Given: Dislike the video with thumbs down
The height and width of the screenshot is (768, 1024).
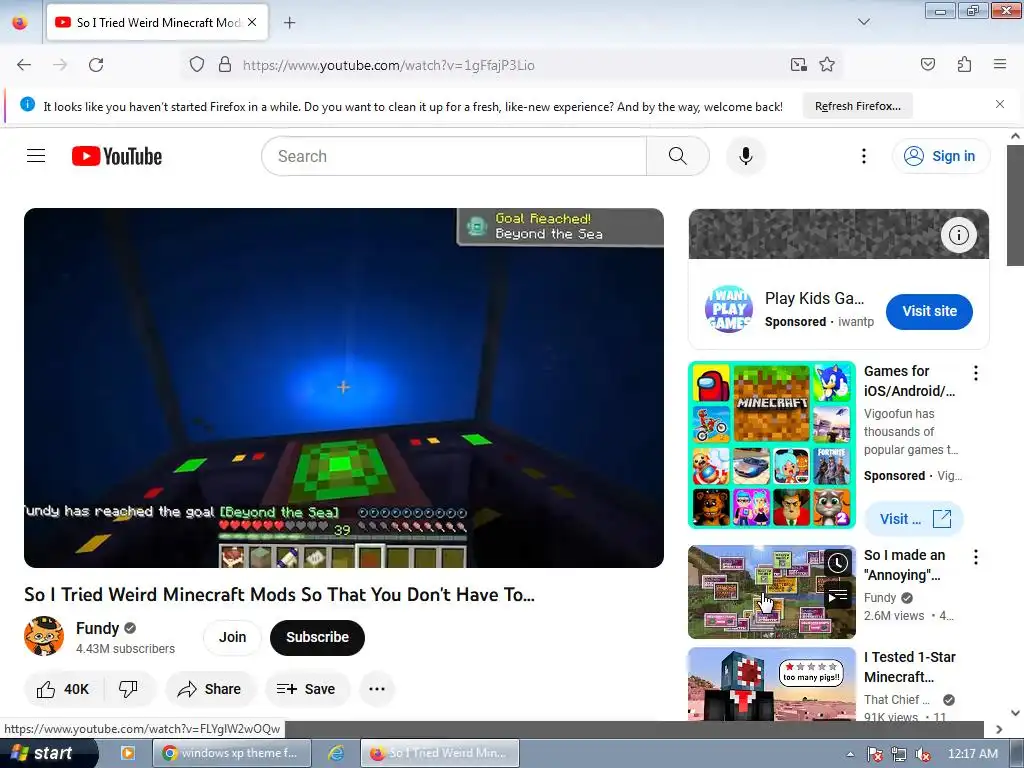Looking at the screenshot, I should (x=129, y=689).
